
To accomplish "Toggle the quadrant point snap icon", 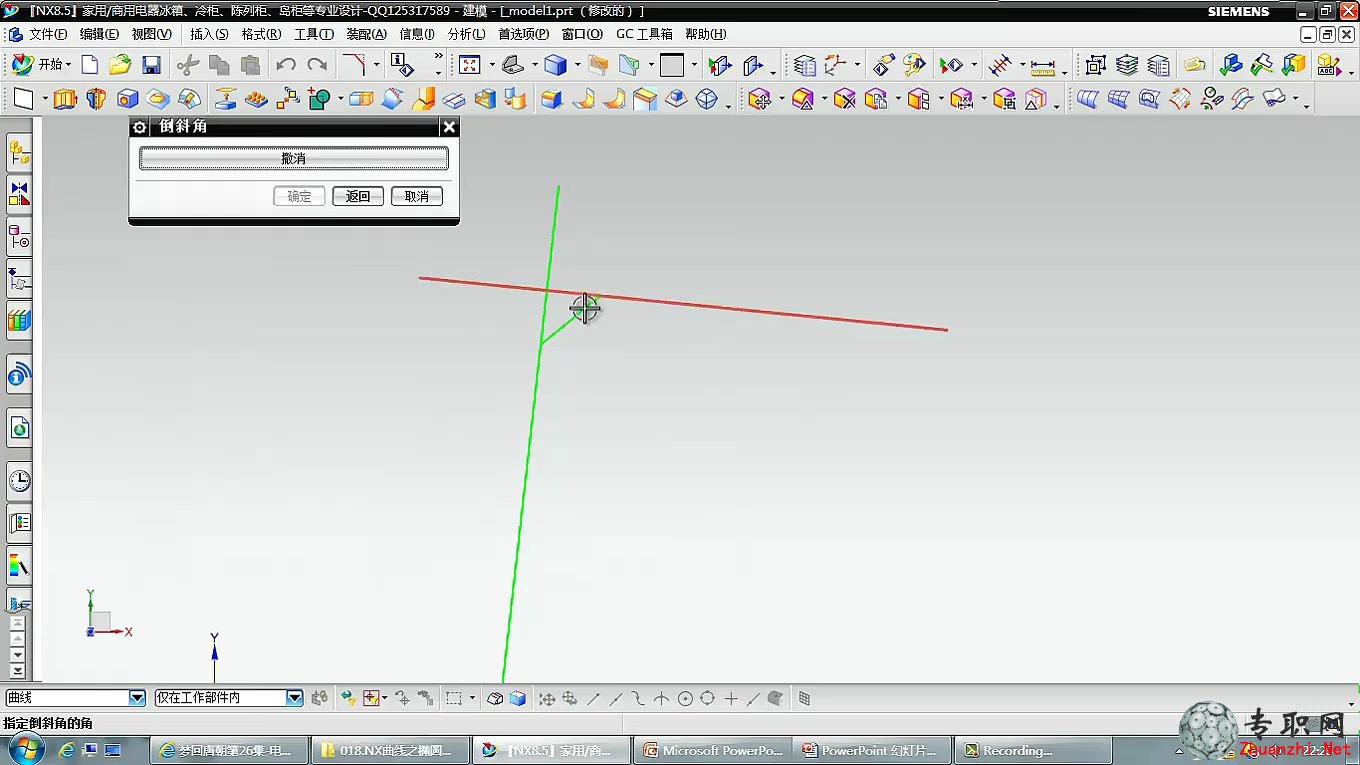I will point(708,699).
